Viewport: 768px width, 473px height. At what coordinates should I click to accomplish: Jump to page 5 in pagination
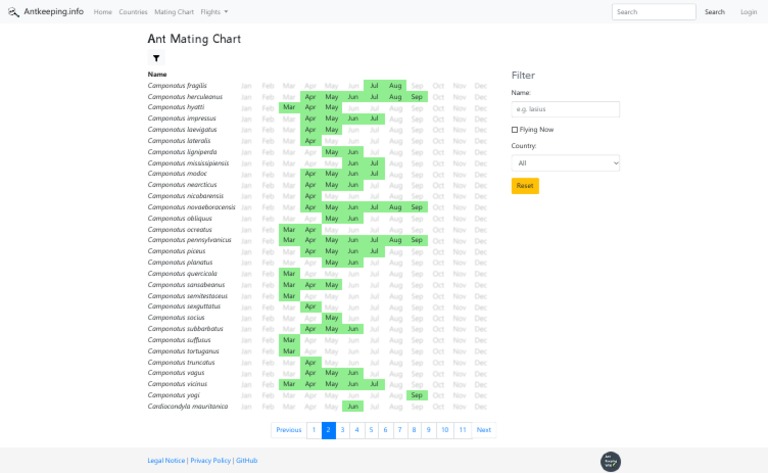click(370, 430)
